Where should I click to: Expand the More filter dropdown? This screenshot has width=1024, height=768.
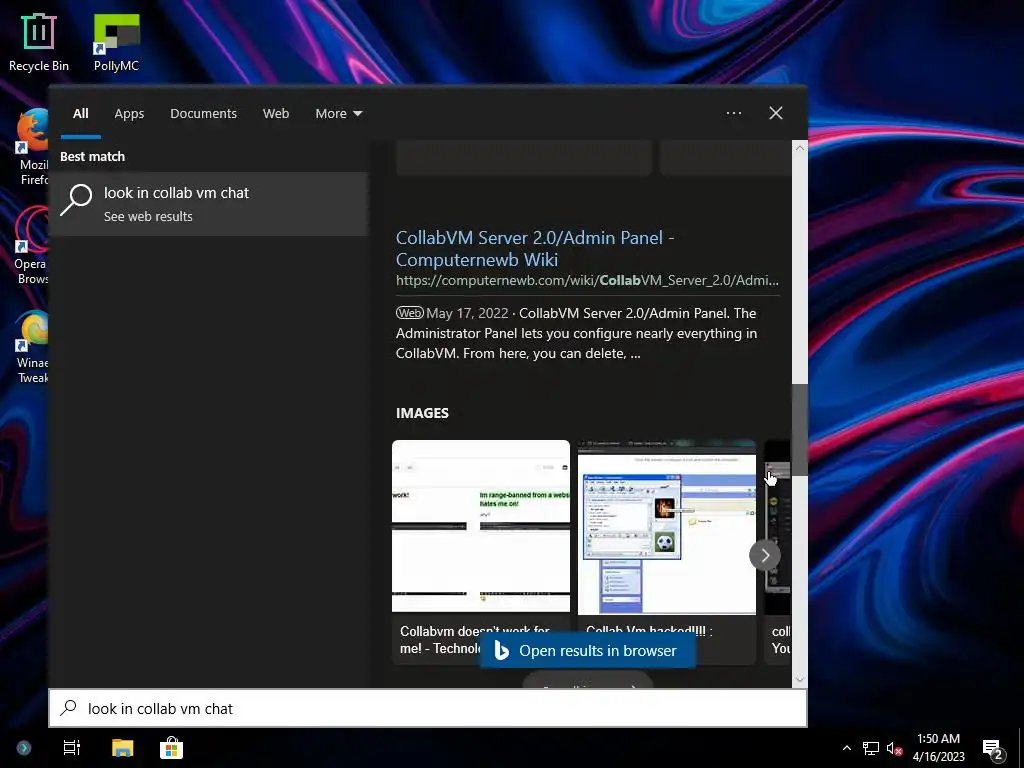[338, 114]
